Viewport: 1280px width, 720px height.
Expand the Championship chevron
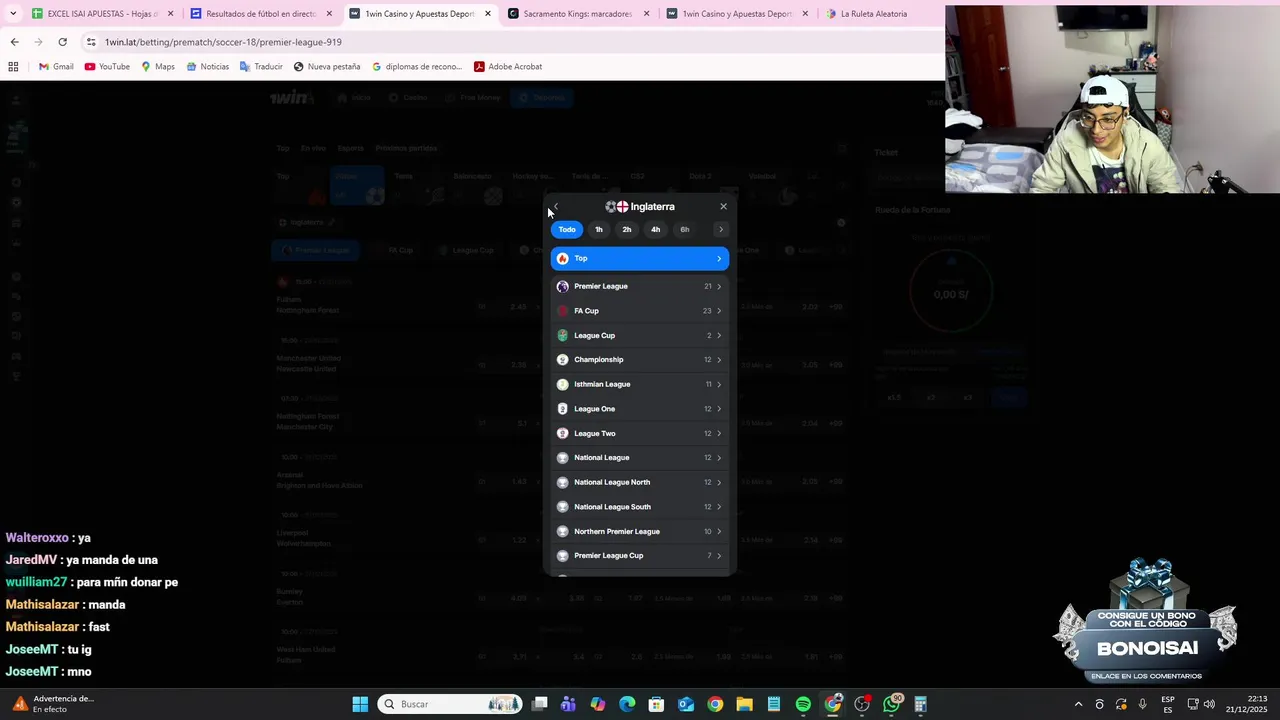point(719,360)
